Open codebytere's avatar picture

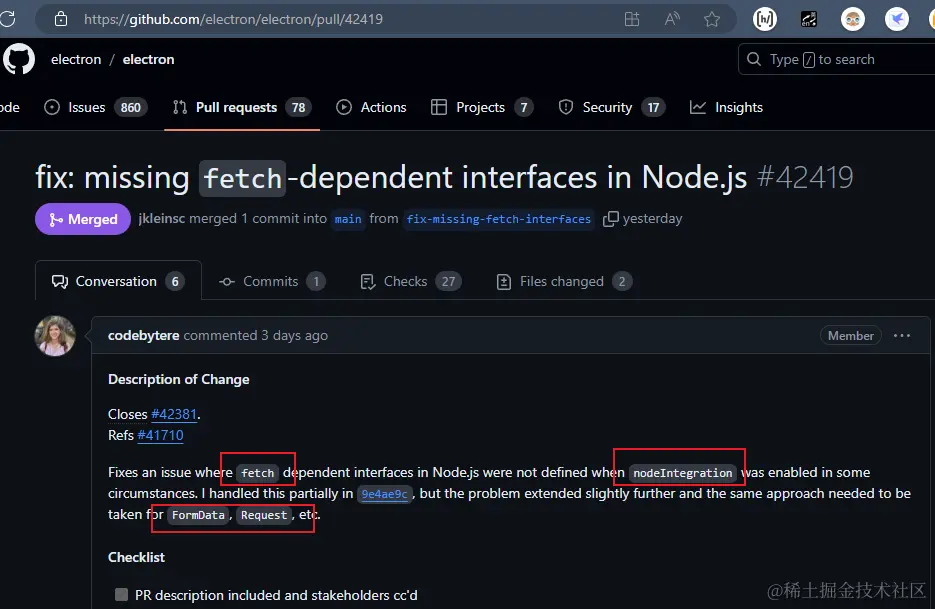click(x=55, y=336)
